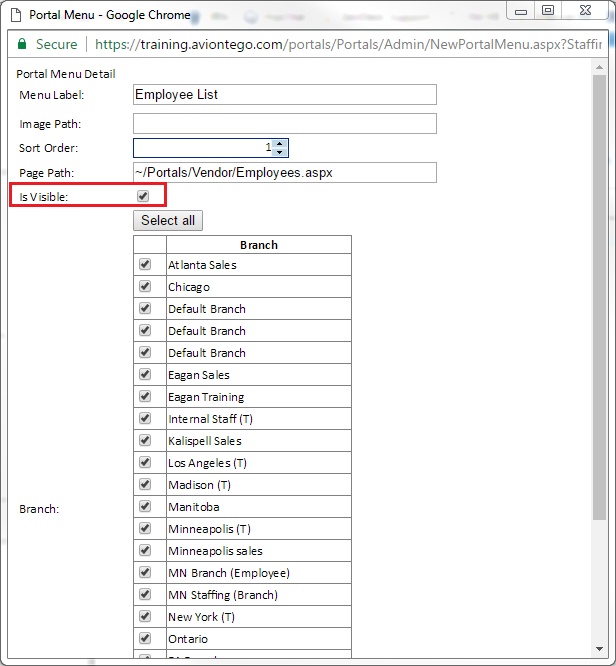Image resolution: width=616 pixels, height=666 pixels.
Task: Uncheck the Los Angeles (T) checkbox
Action: (145, 462)
